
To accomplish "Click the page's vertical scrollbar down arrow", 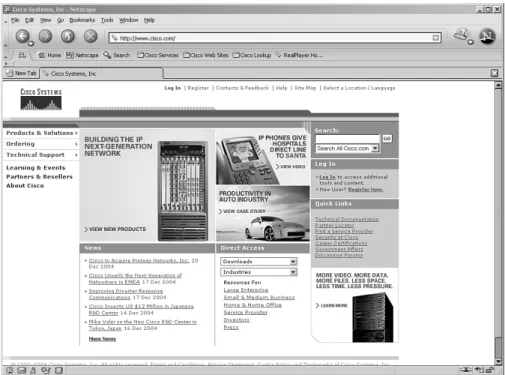I will point(498,361).
